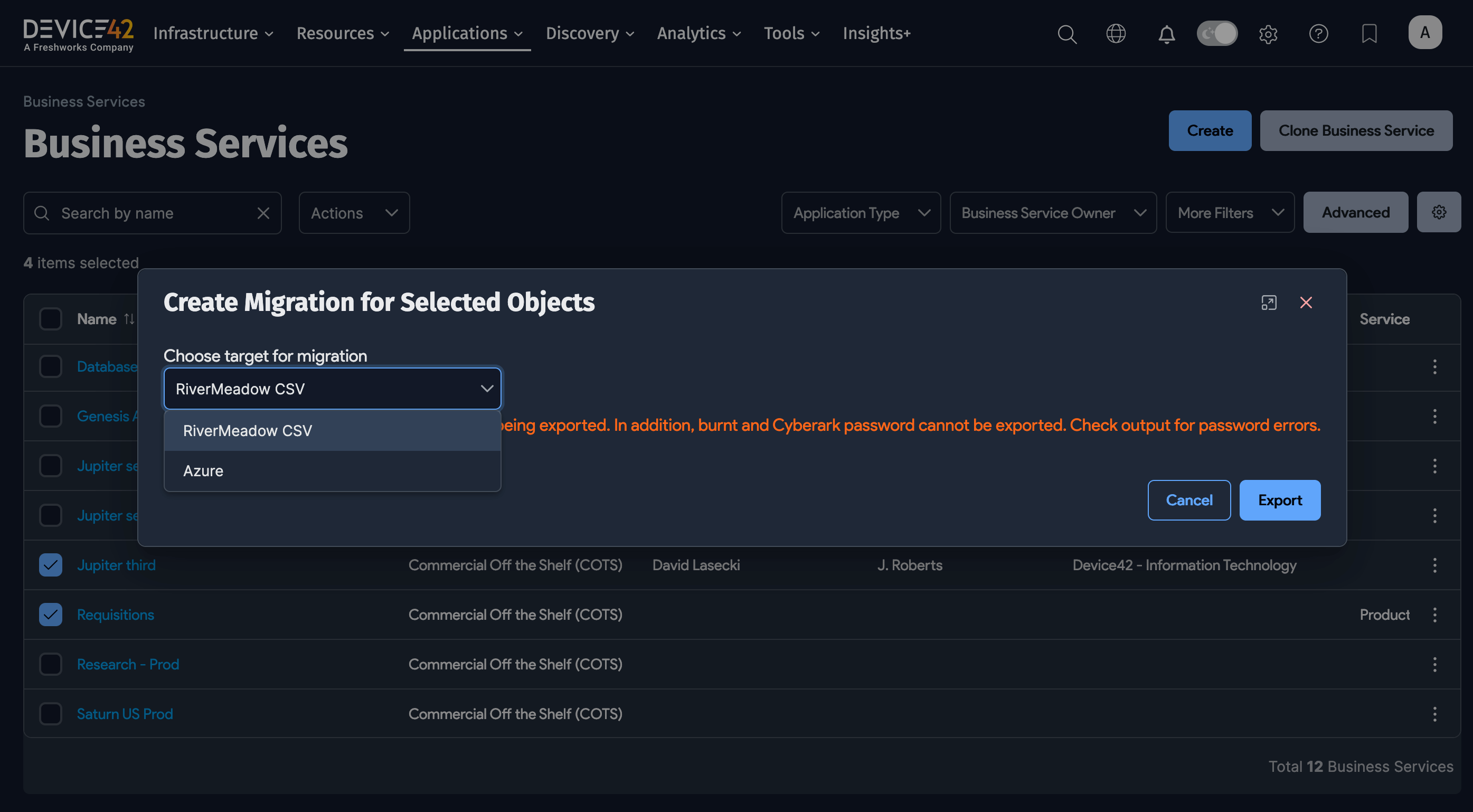Open the Discovery menu

(x=590, y=34)
